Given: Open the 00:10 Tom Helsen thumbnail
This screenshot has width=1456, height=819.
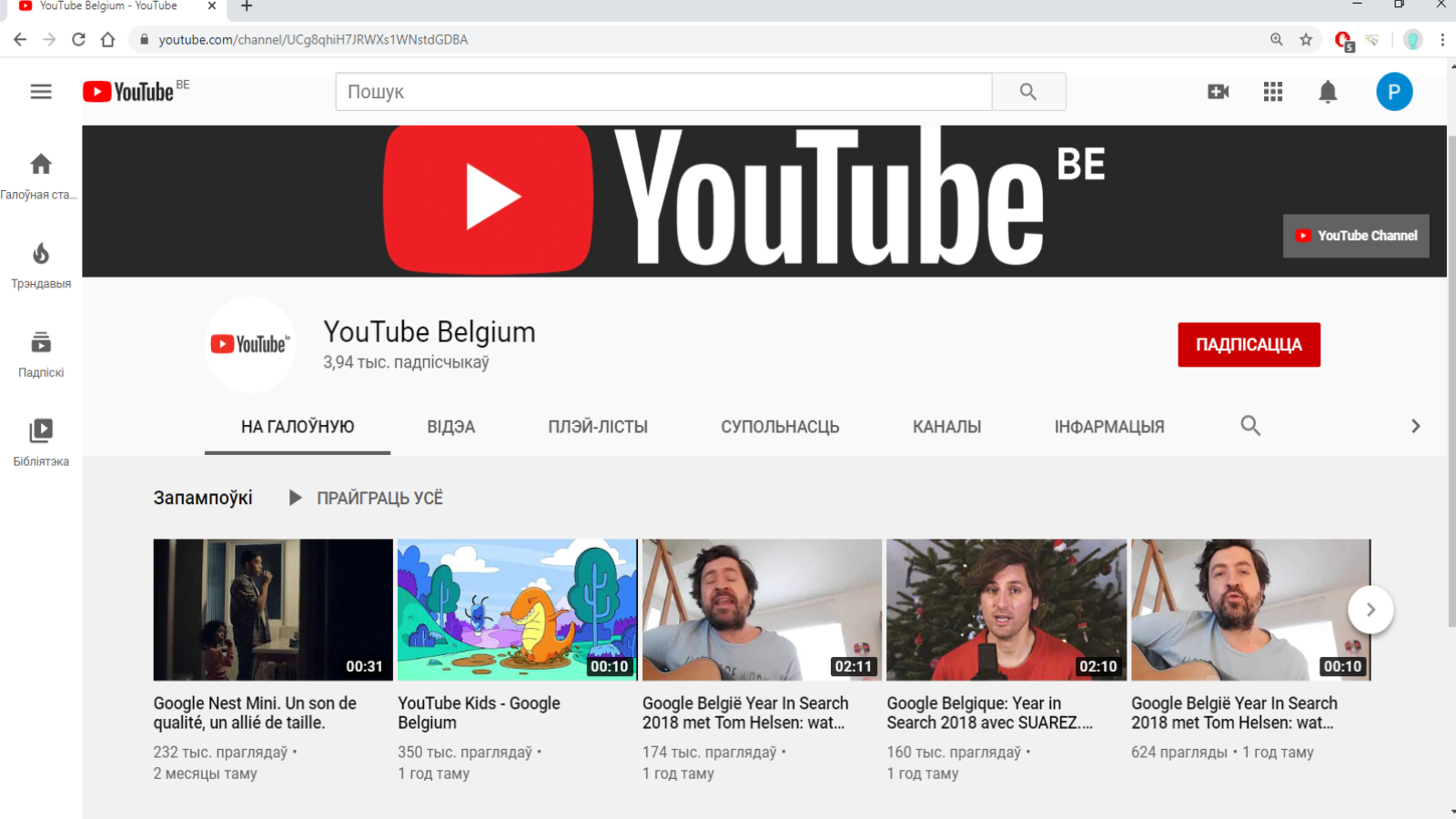Looking at the screenshot, I should [x=1250, y=610].
